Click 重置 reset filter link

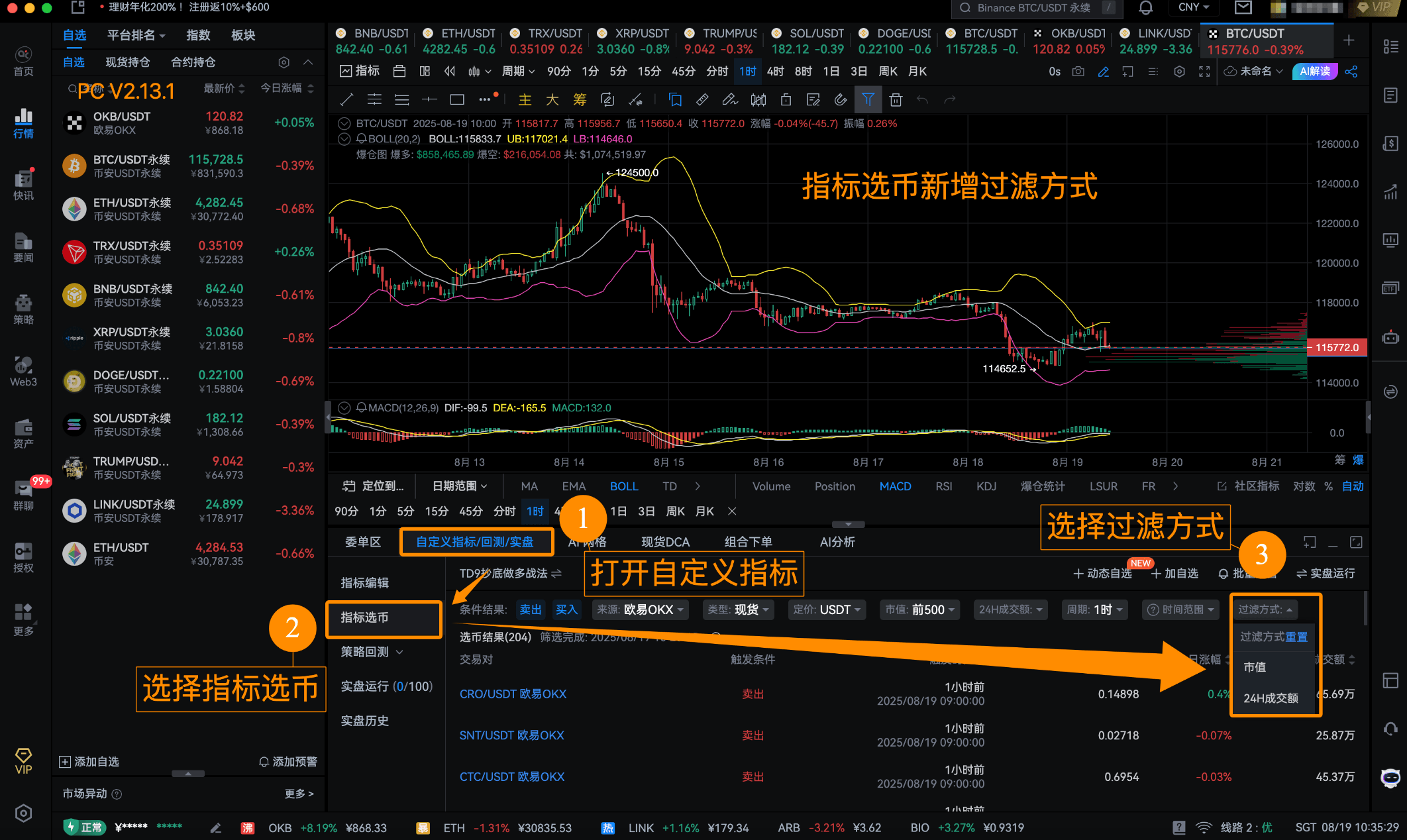(x=1296, y=637)
